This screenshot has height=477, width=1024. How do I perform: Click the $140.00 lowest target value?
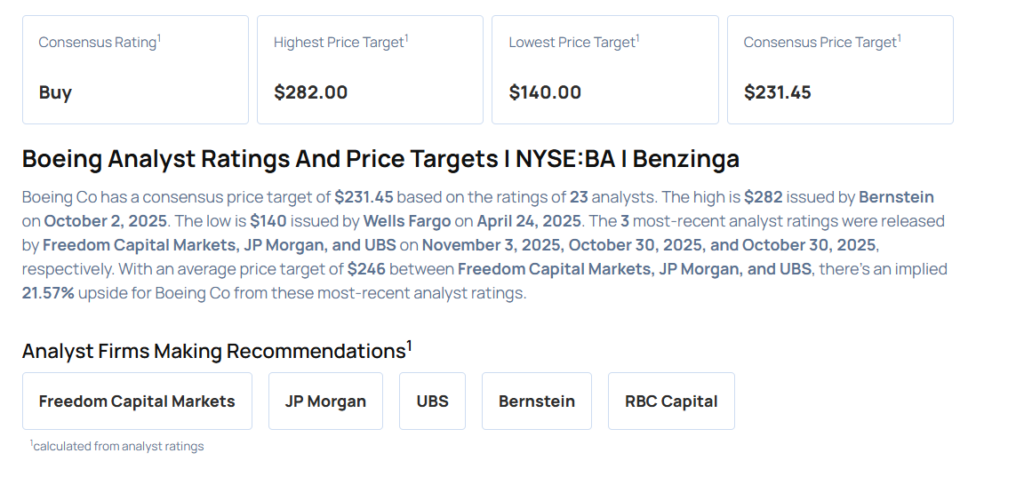(545, 93)
